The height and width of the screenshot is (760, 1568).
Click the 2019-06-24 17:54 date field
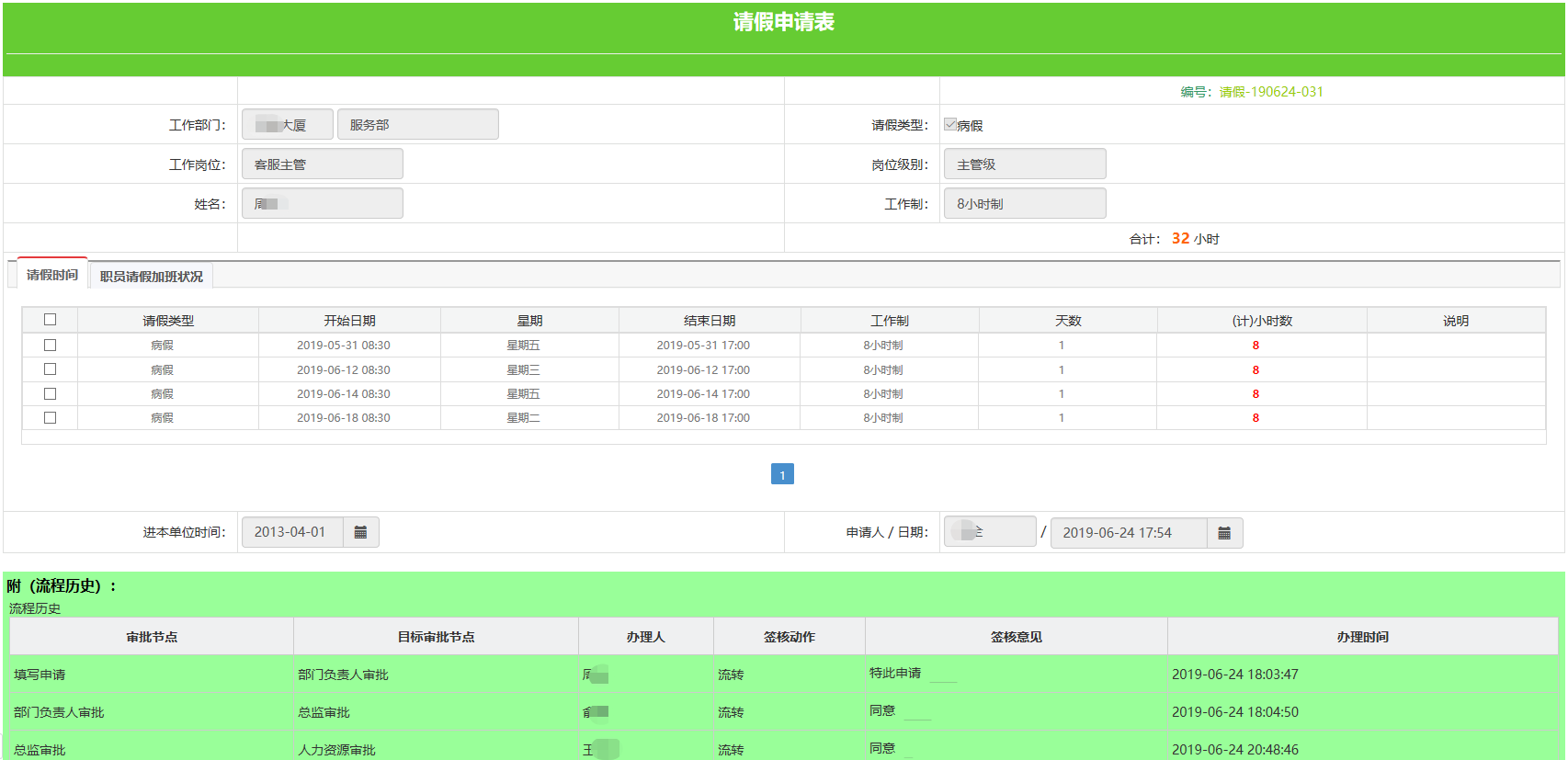[1128, 533]
